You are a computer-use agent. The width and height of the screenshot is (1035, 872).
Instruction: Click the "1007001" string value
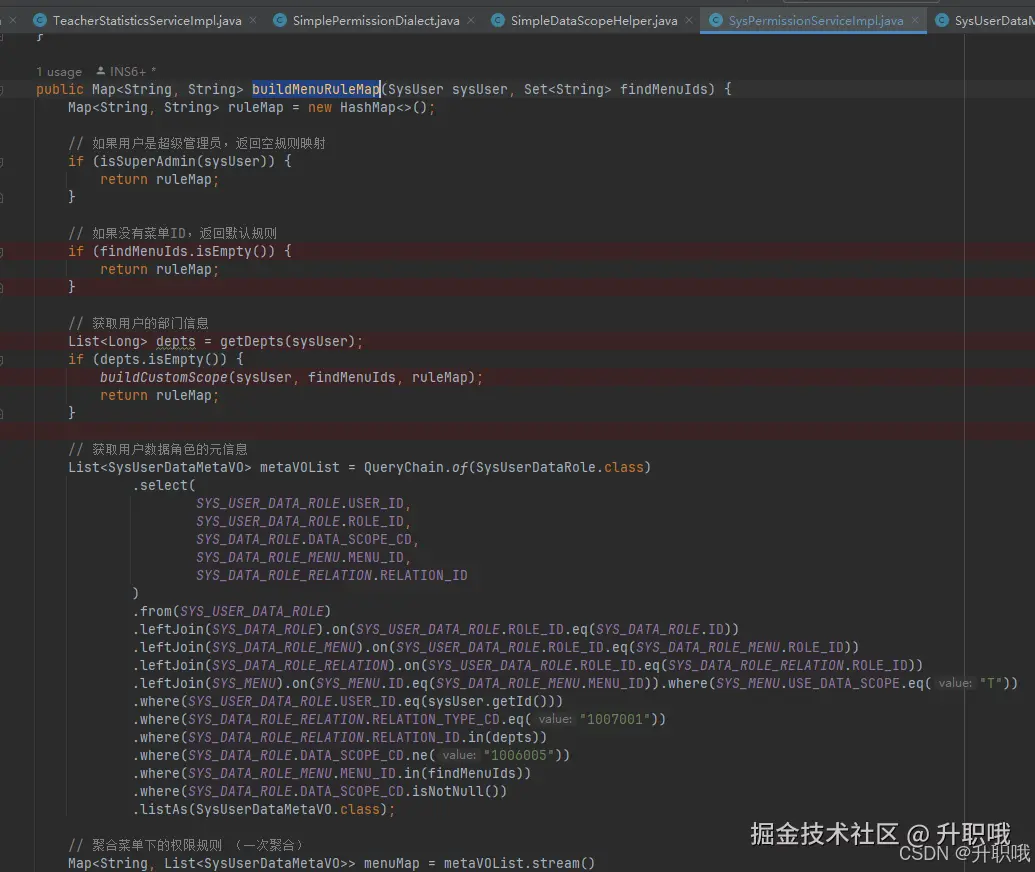[615, 720]
